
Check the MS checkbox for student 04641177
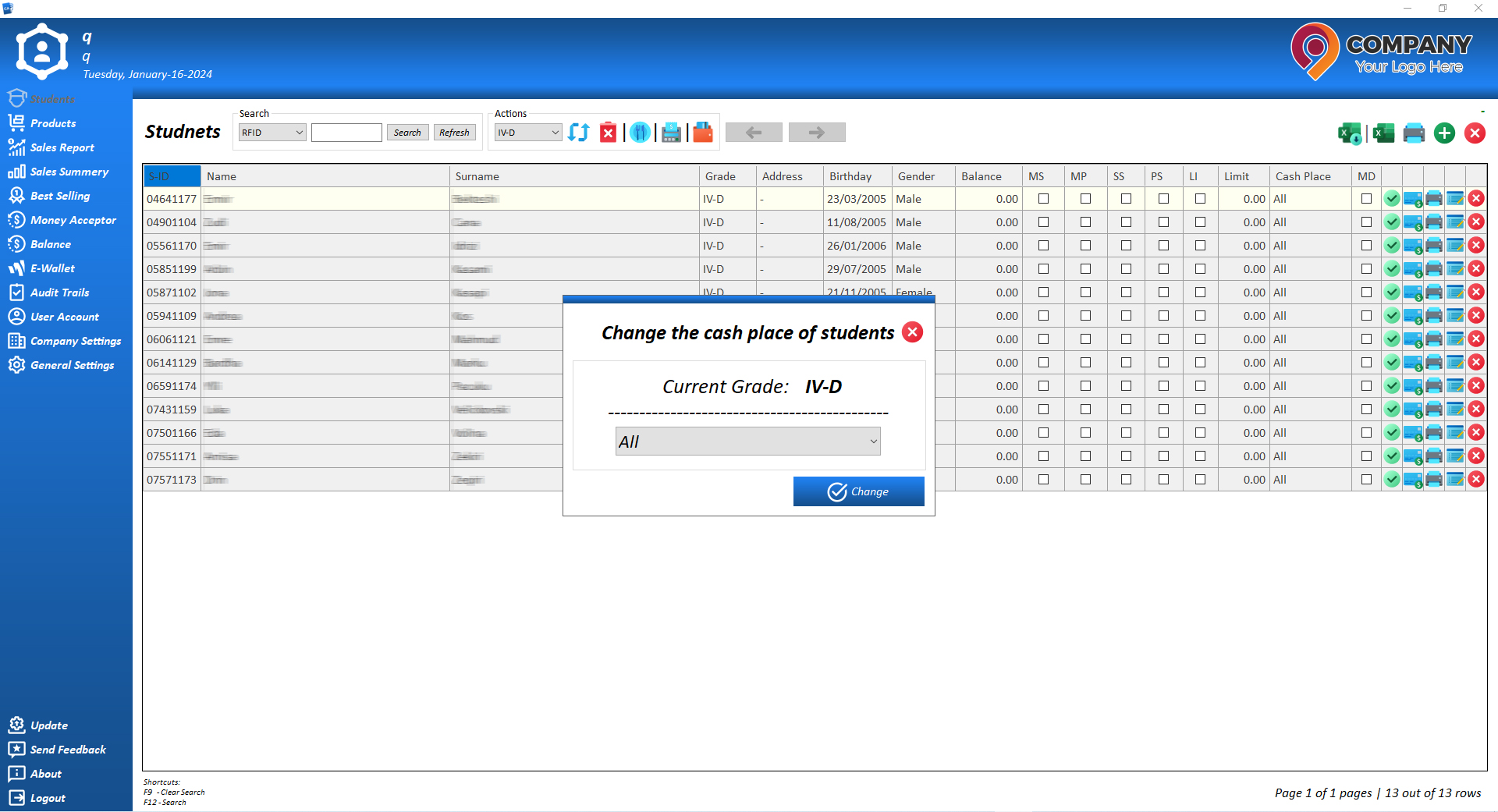pos(1043,199)
